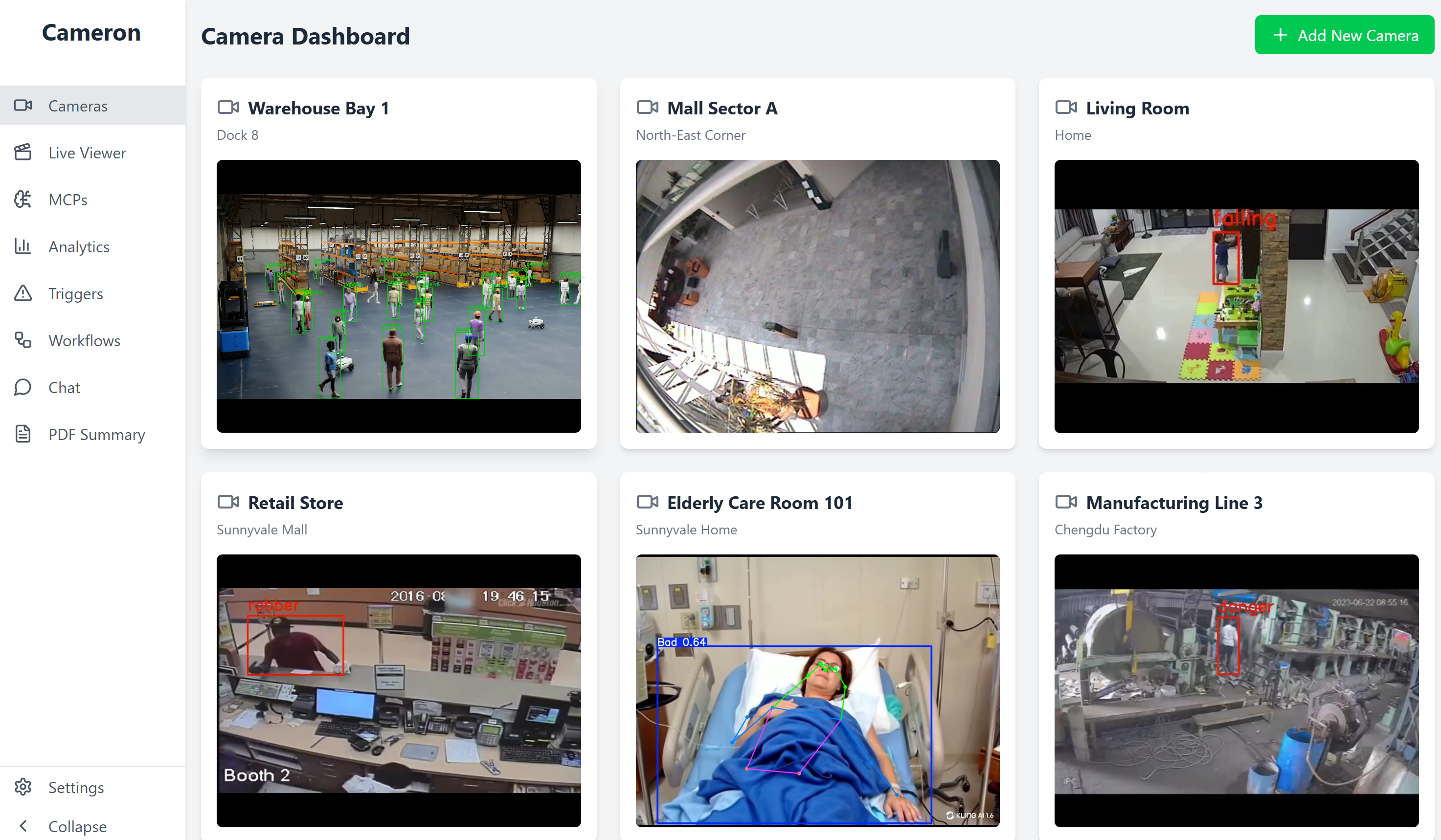1441x840 pixels.
Task: View the Retail Store robber feed
Action: [x=399, y=690]
